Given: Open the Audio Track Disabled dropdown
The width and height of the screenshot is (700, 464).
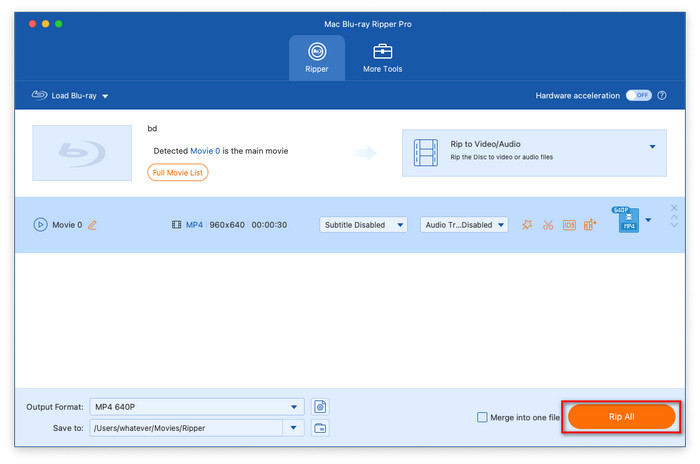Looking at the screenshot, I should click(x=464, y=225).
